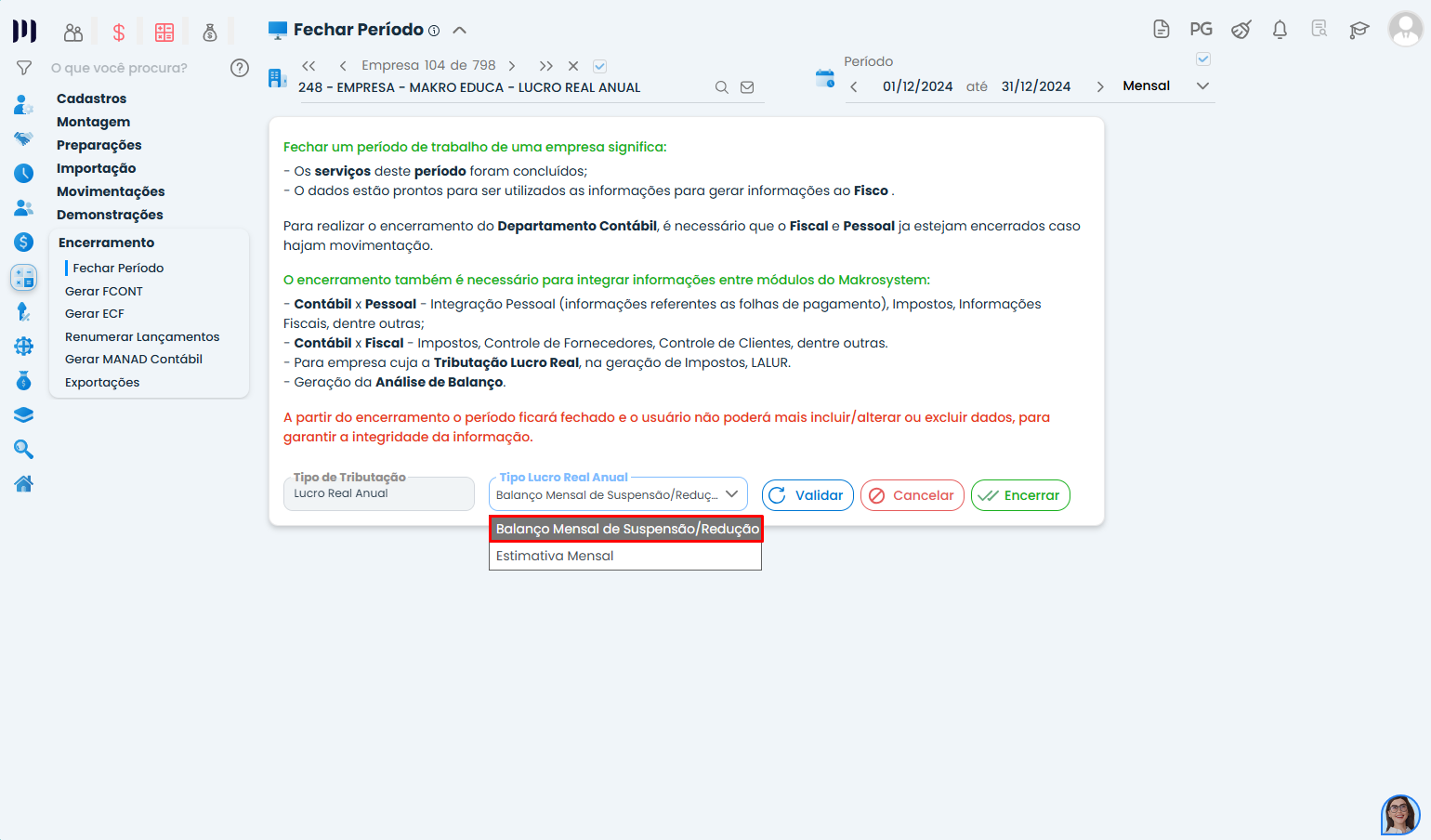Clear the selected company with the X
Image resolution: width=1431 pixels, height=840 pixels.
pyautogui.click(x=573, y=66)
